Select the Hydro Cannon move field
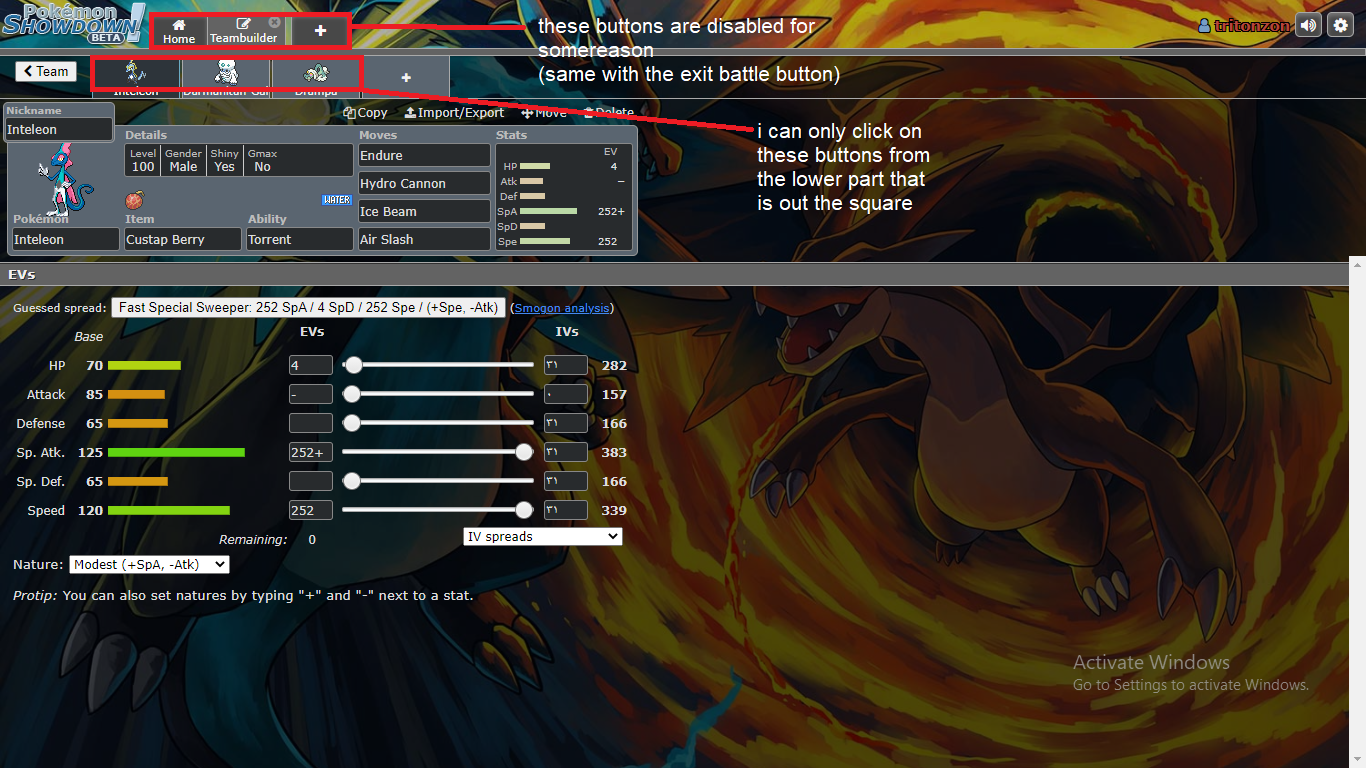The height and width of the screenshot is (768, 1366). (x=425, y=183)
